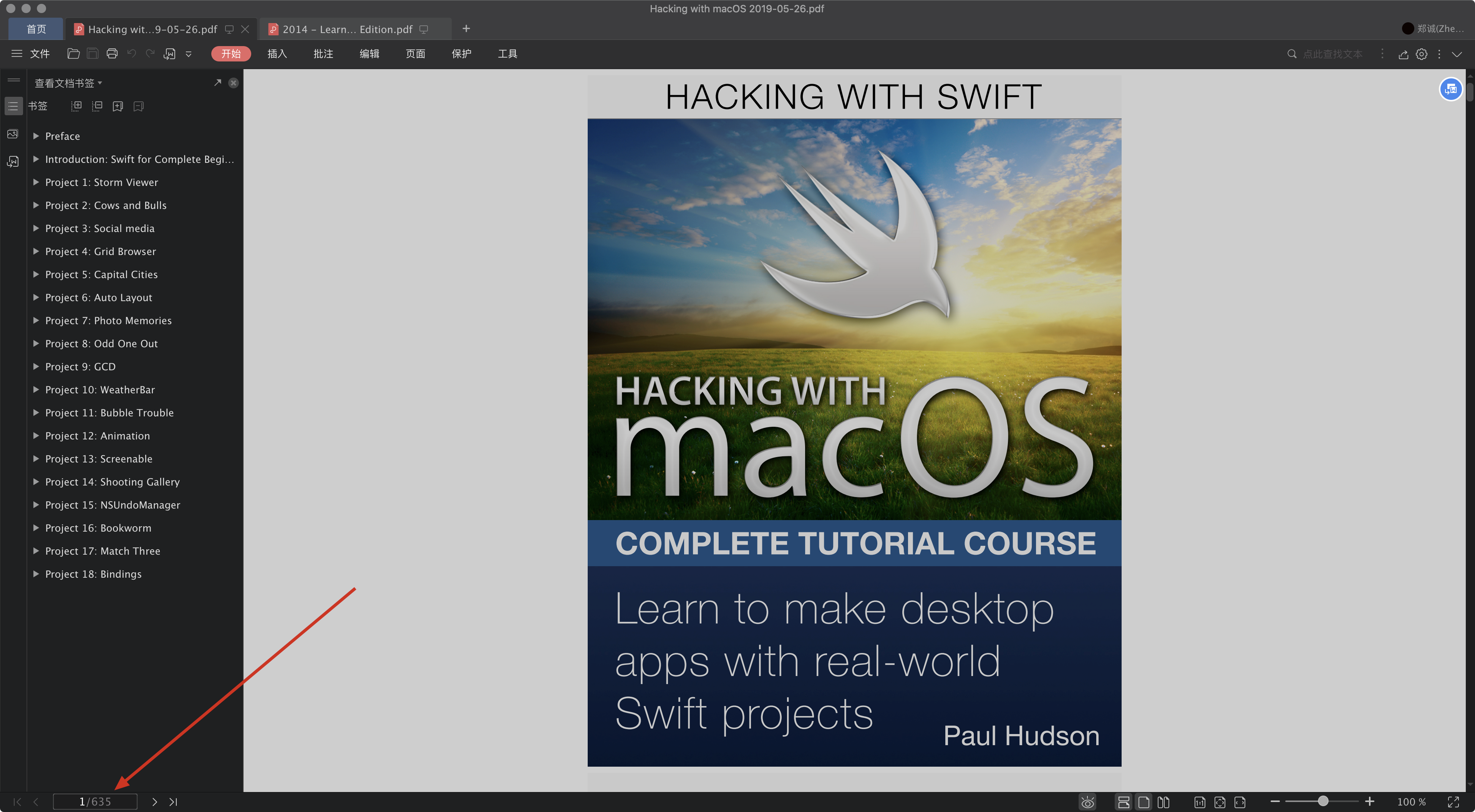This screenshot has height=812, width=1475.
Task: Toggle continuous scrolling page layout
Action: [x=1124, y=802]
